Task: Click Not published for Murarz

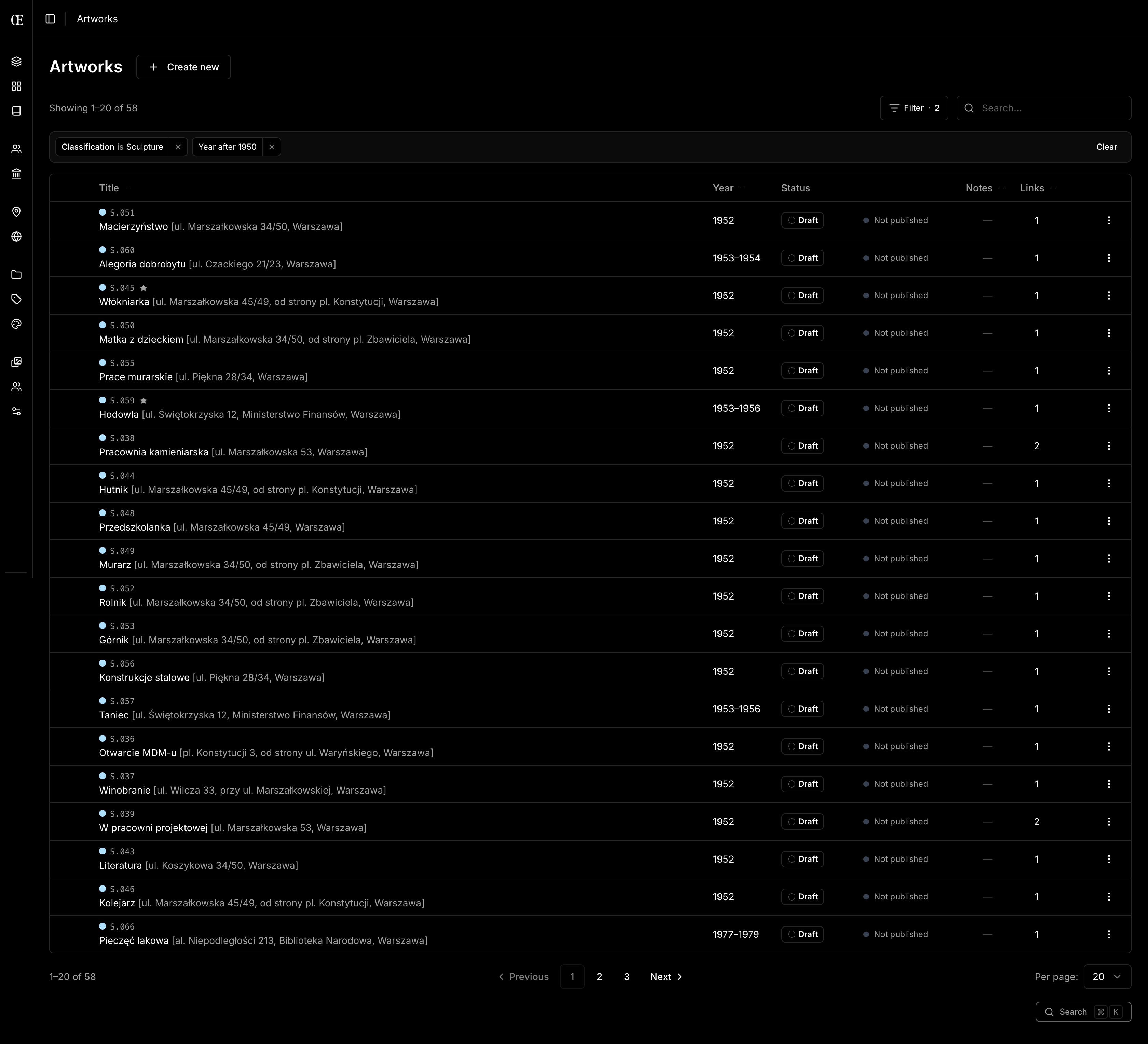Action: pos(895,559)
